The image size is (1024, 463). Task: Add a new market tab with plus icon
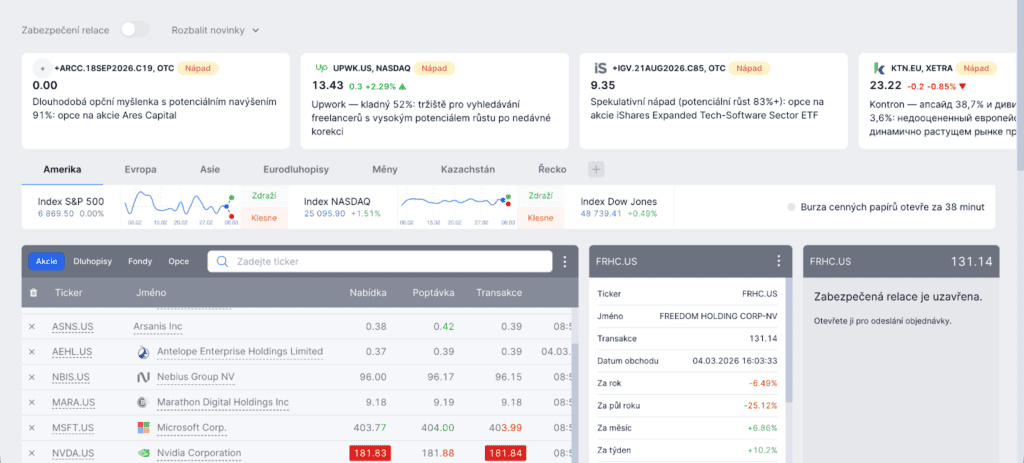[596, 170]
